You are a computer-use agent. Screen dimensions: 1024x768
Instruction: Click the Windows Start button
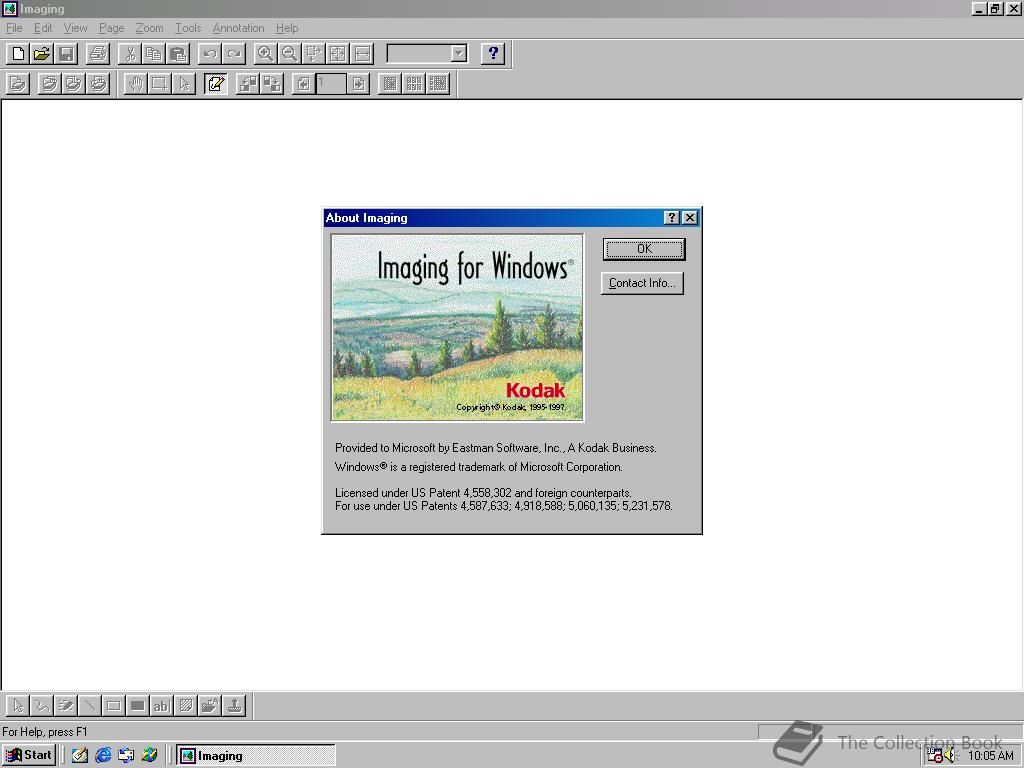pyautogui.click(x=29, y=755)
